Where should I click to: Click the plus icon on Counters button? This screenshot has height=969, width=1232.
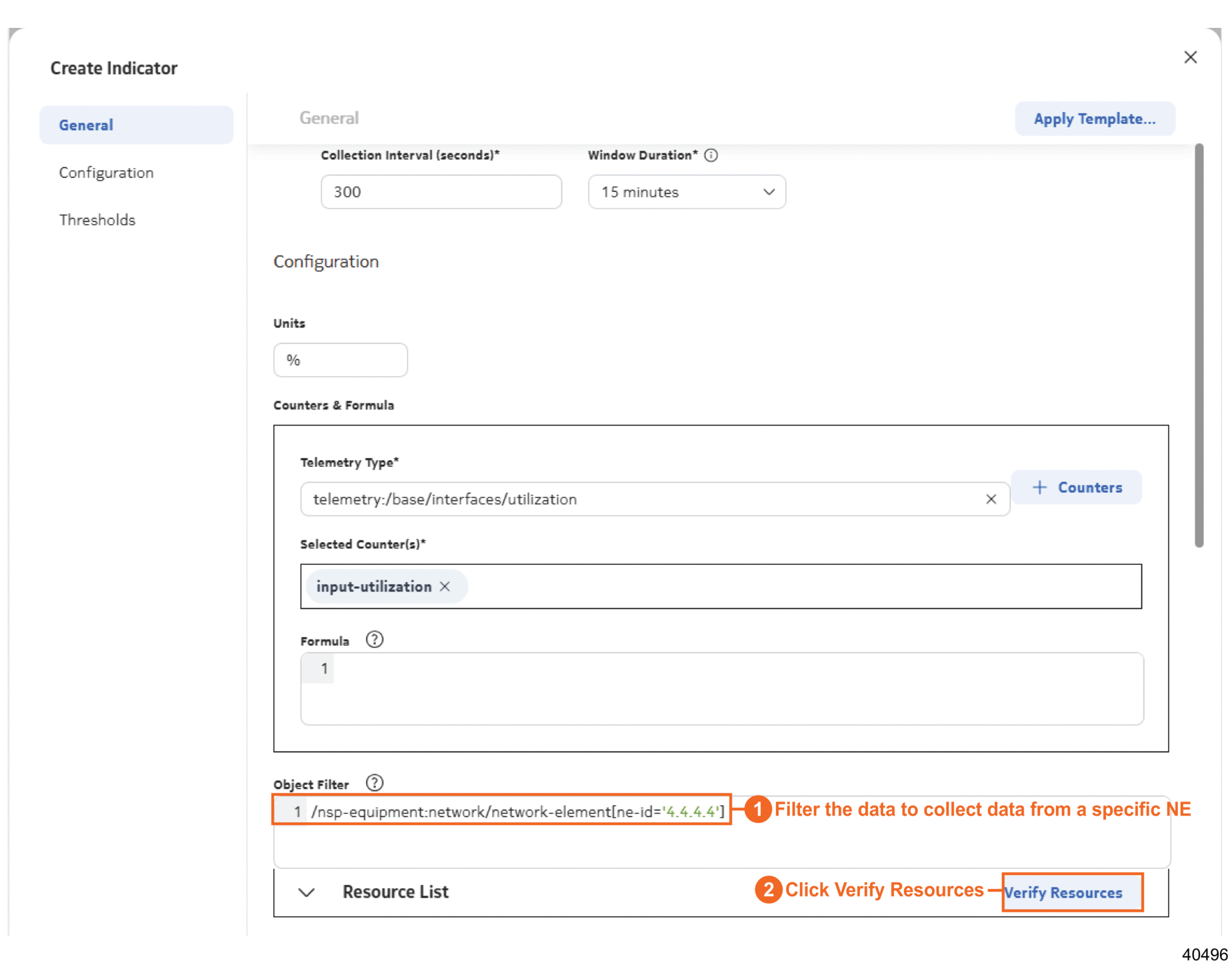point(1039,488)
